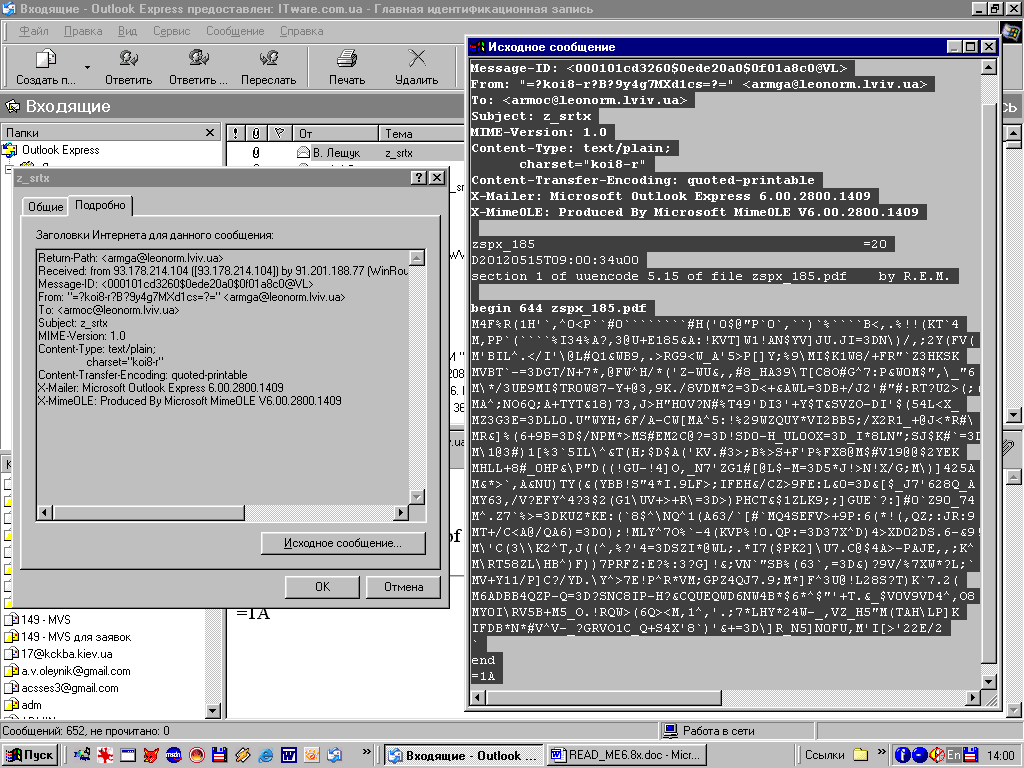The height and width of the screenshot is (768, 1024).
Task: Click headers box horizontal scroll left arrow
Action: click(44, 513)
